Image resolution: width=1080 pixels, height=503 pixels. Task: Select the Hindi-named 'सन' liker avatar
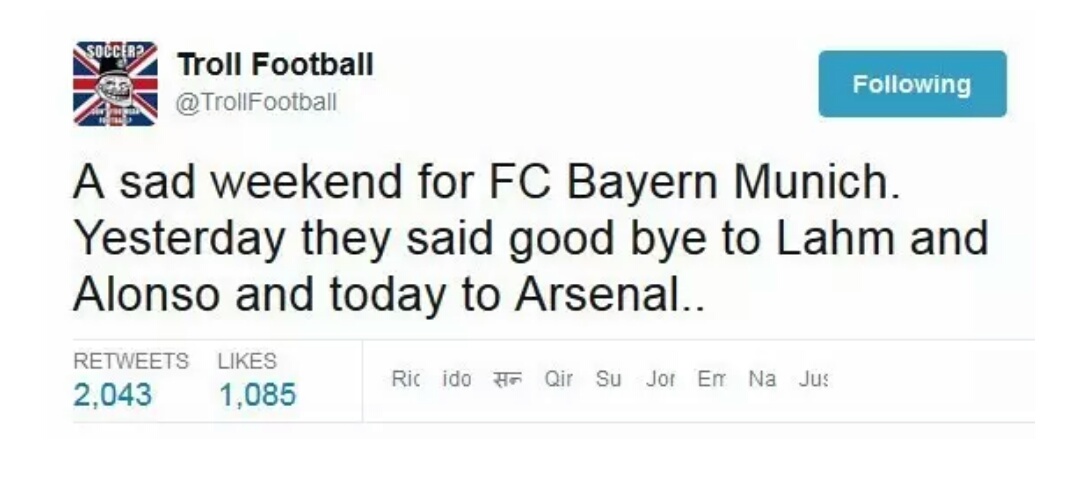pyautogui.click(x=508, y=380)
